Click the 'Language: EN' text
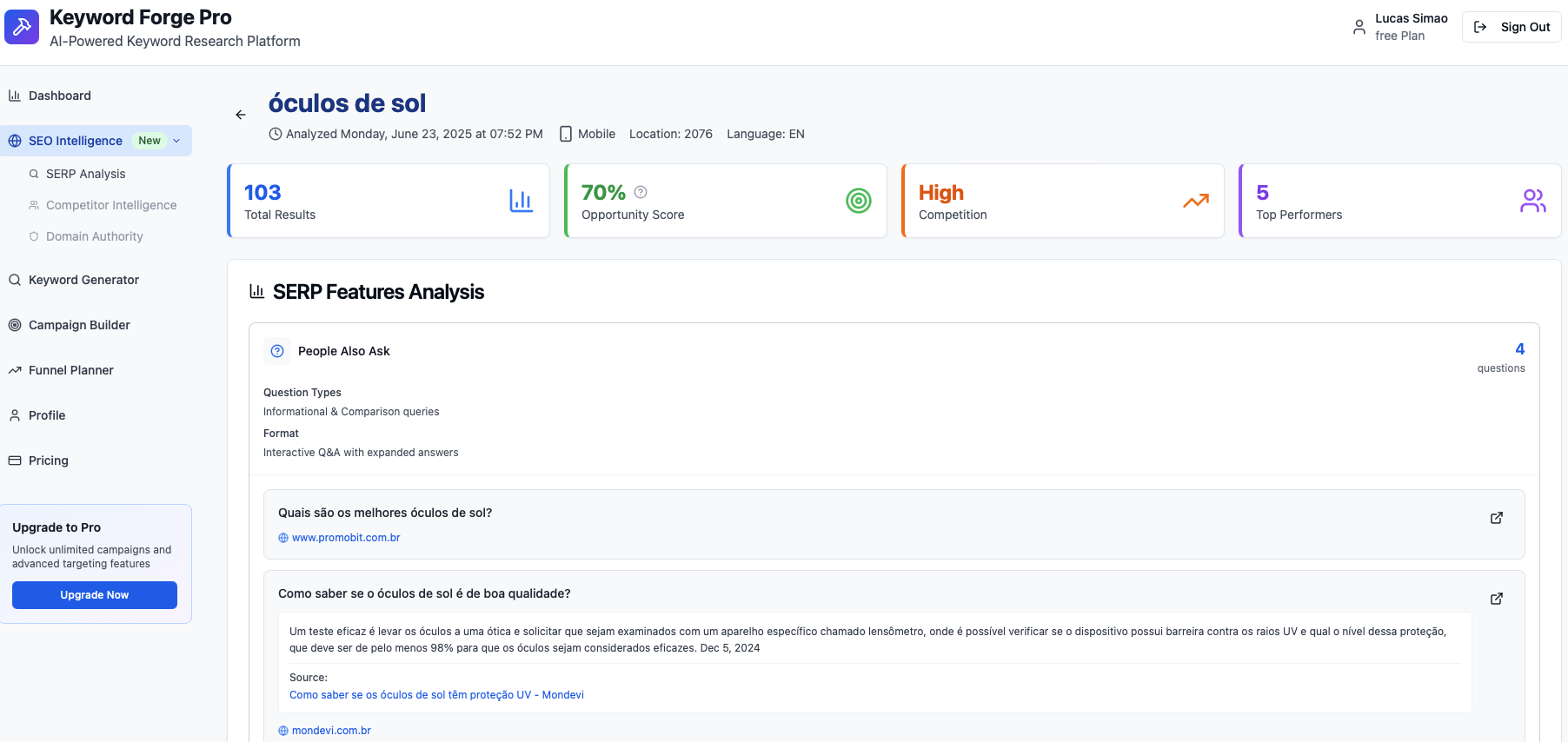 [766, 134]
